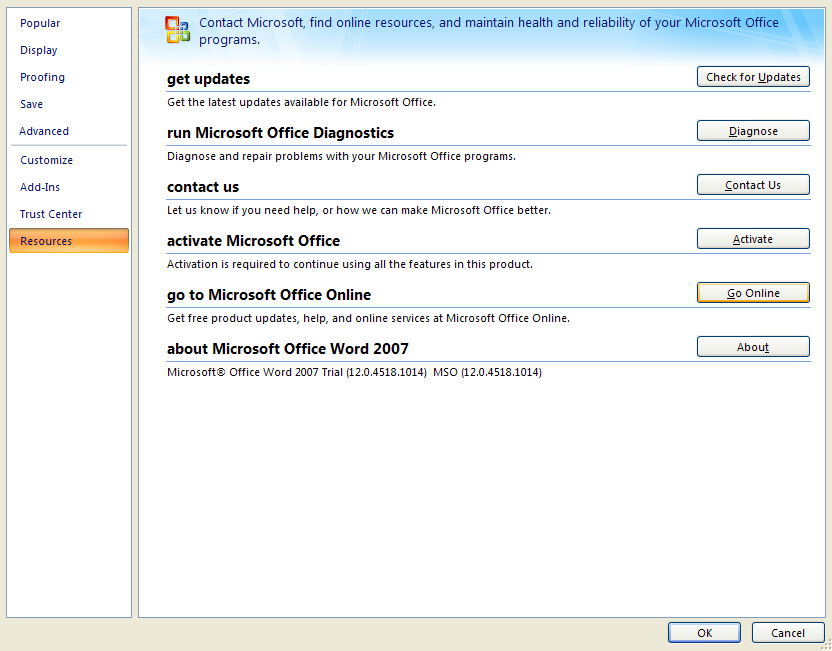Click the 'go to Microsoft Office Online' heading
Viewport: 832px width, 651px height.
(x=268, y=295)
